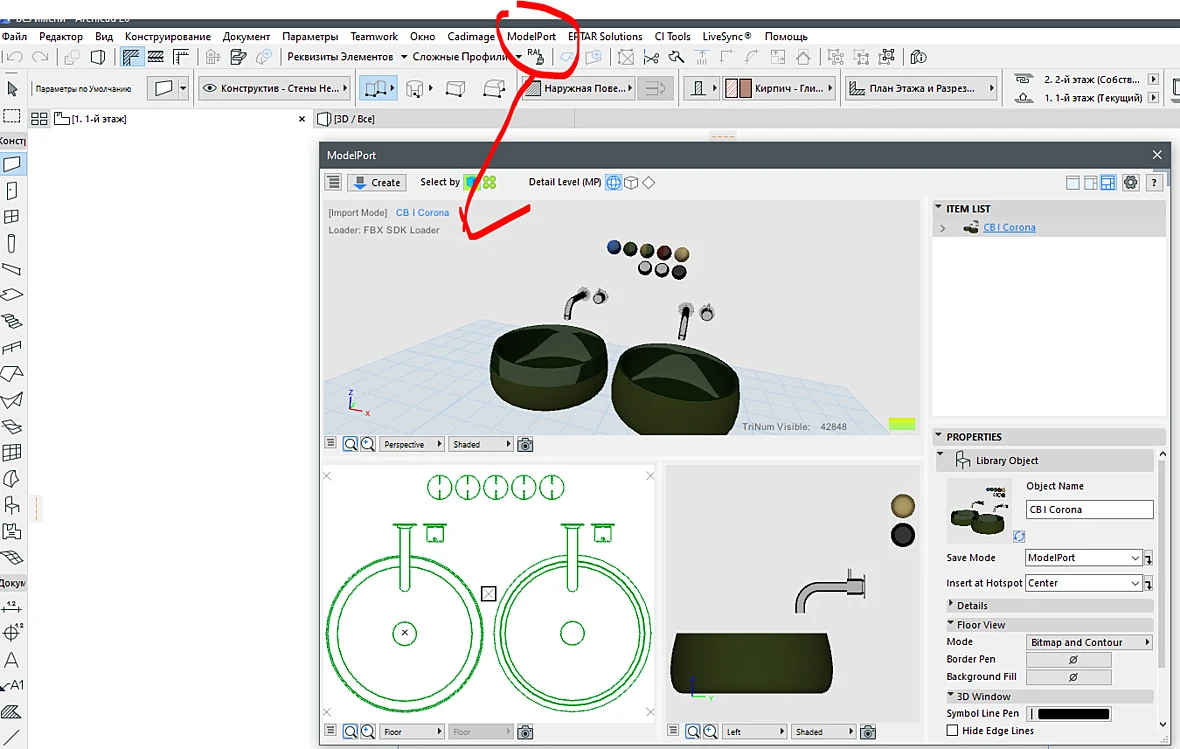
Task: Click the element info icon in toolbar
Action: click(x=918, y=57)
